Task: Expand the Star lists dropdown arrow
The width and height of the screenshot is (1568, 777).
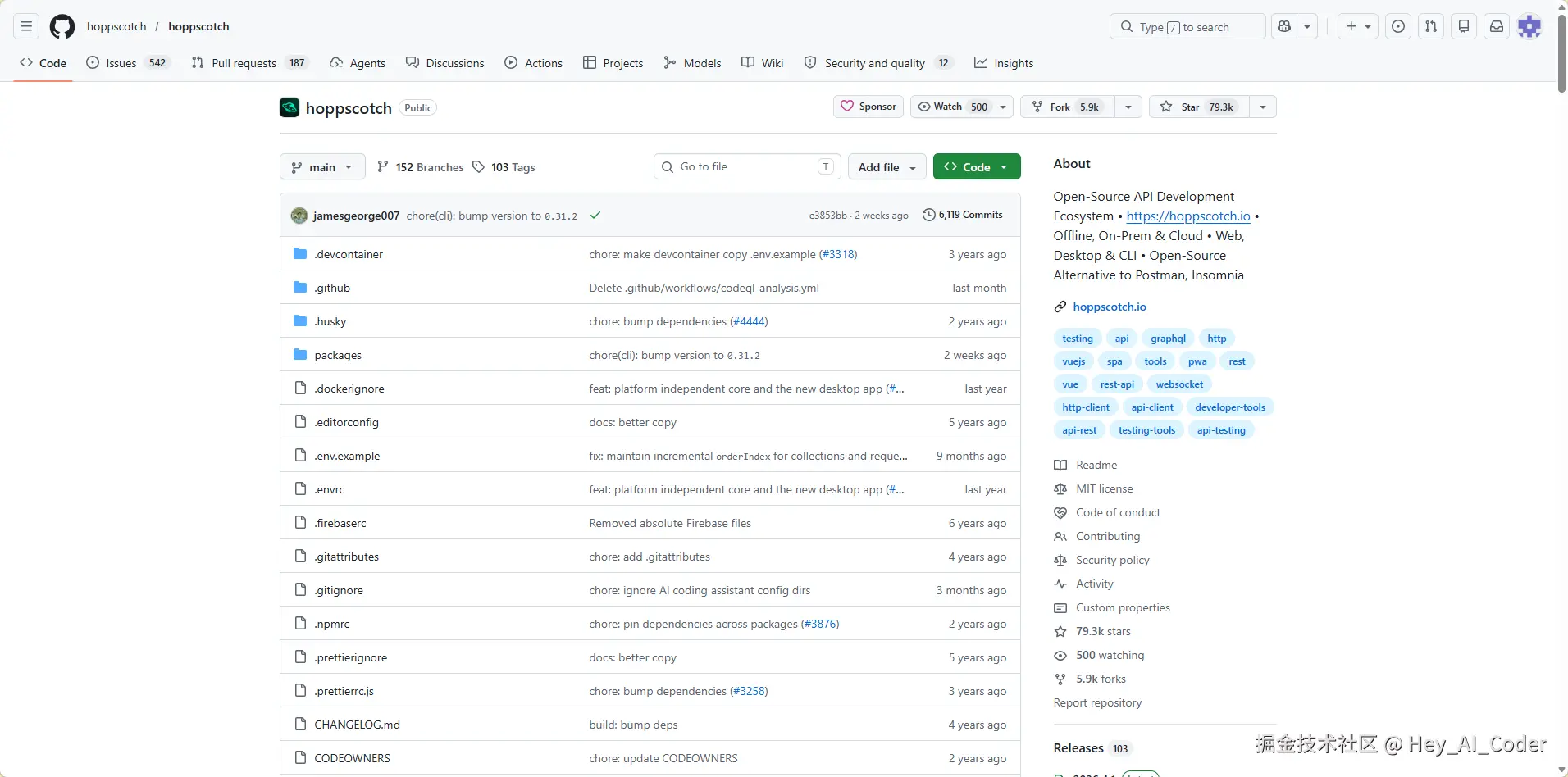Action: click(1263, 107)
